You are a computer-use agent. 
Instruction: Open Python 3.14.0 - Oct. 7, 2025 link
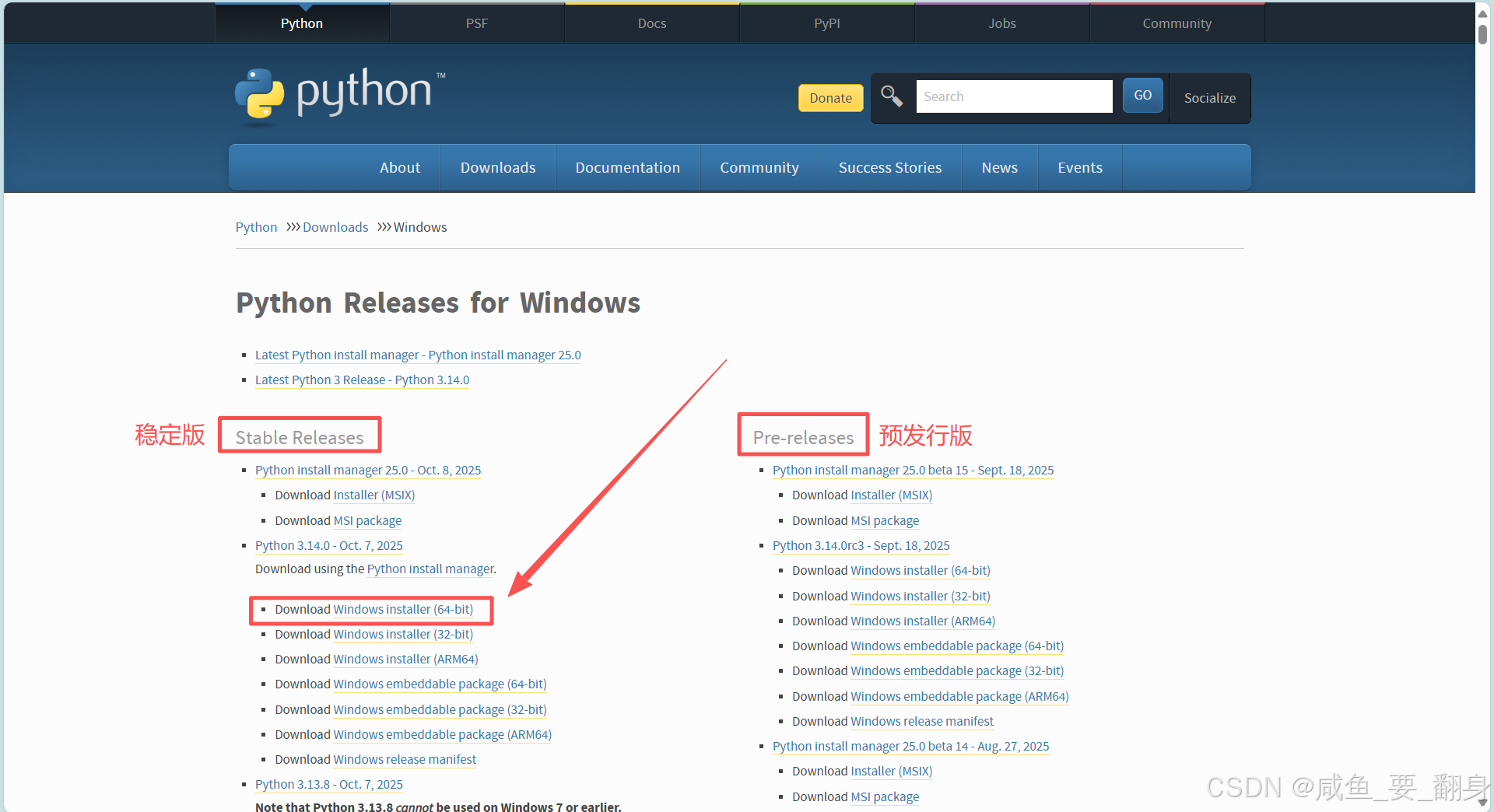pyautogui.click(x=329, y=545)
